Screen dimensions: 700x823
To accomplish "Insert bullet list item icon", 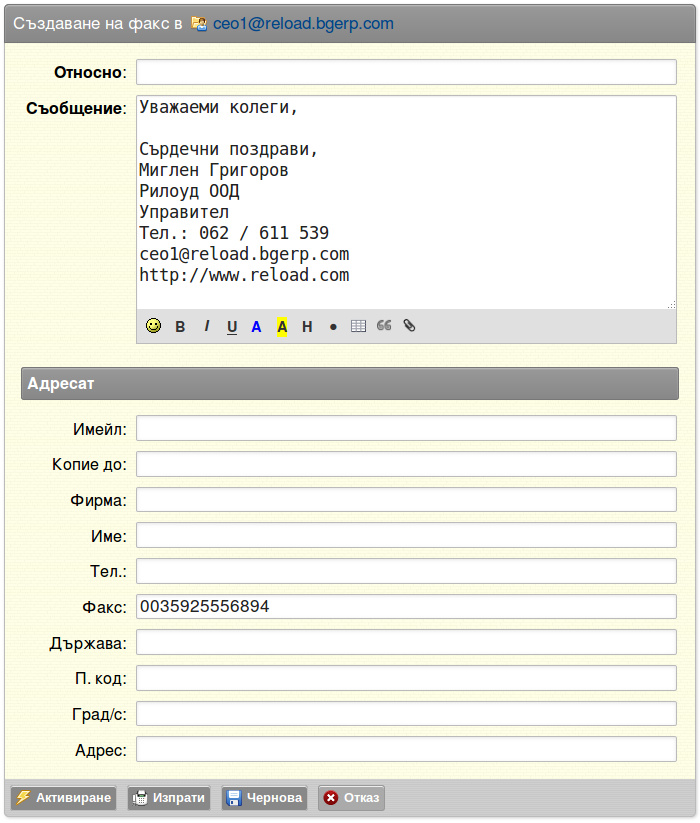I will pos(333,327).
